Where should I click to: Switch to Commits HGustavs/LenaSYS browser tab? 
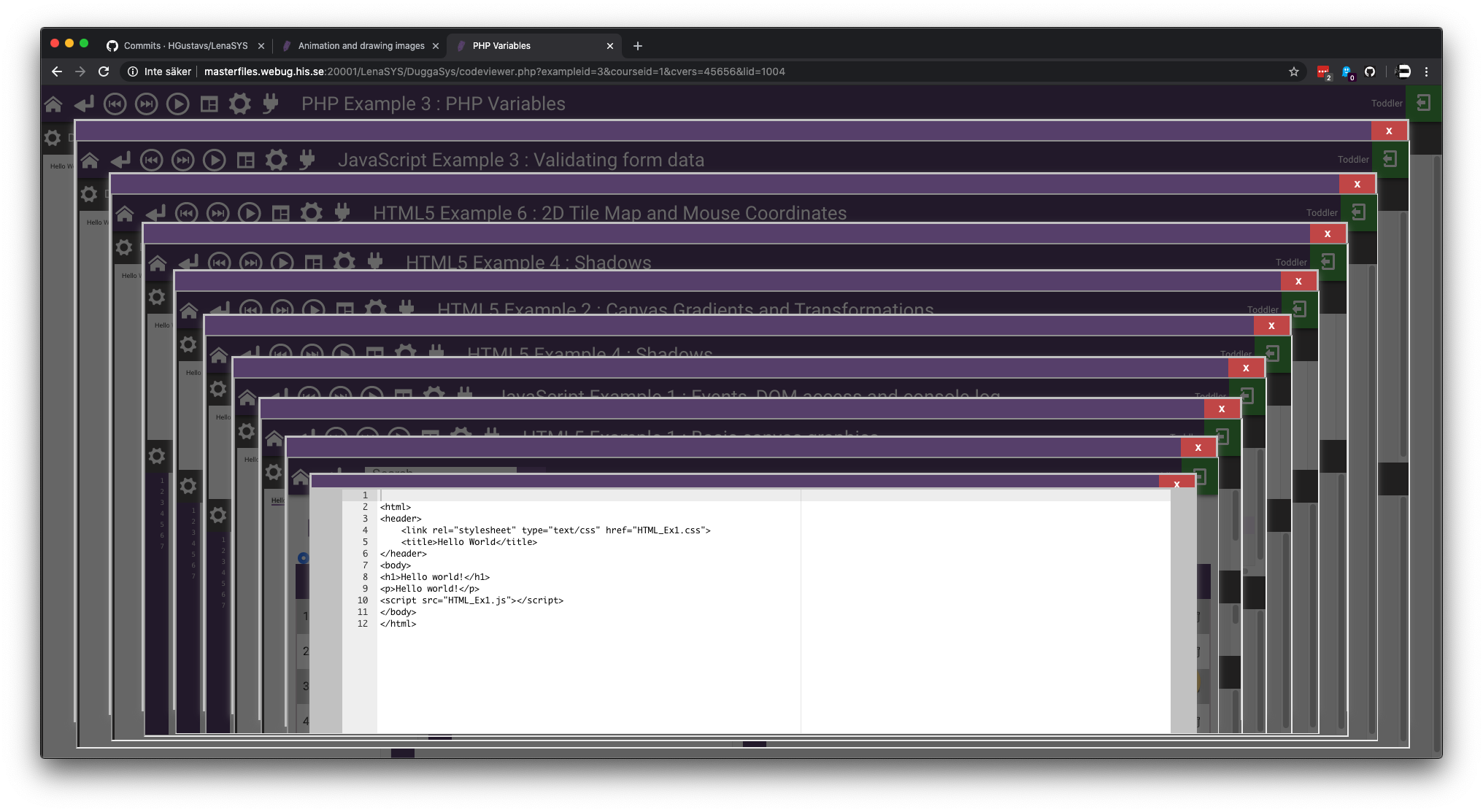[x=185, y=46]
